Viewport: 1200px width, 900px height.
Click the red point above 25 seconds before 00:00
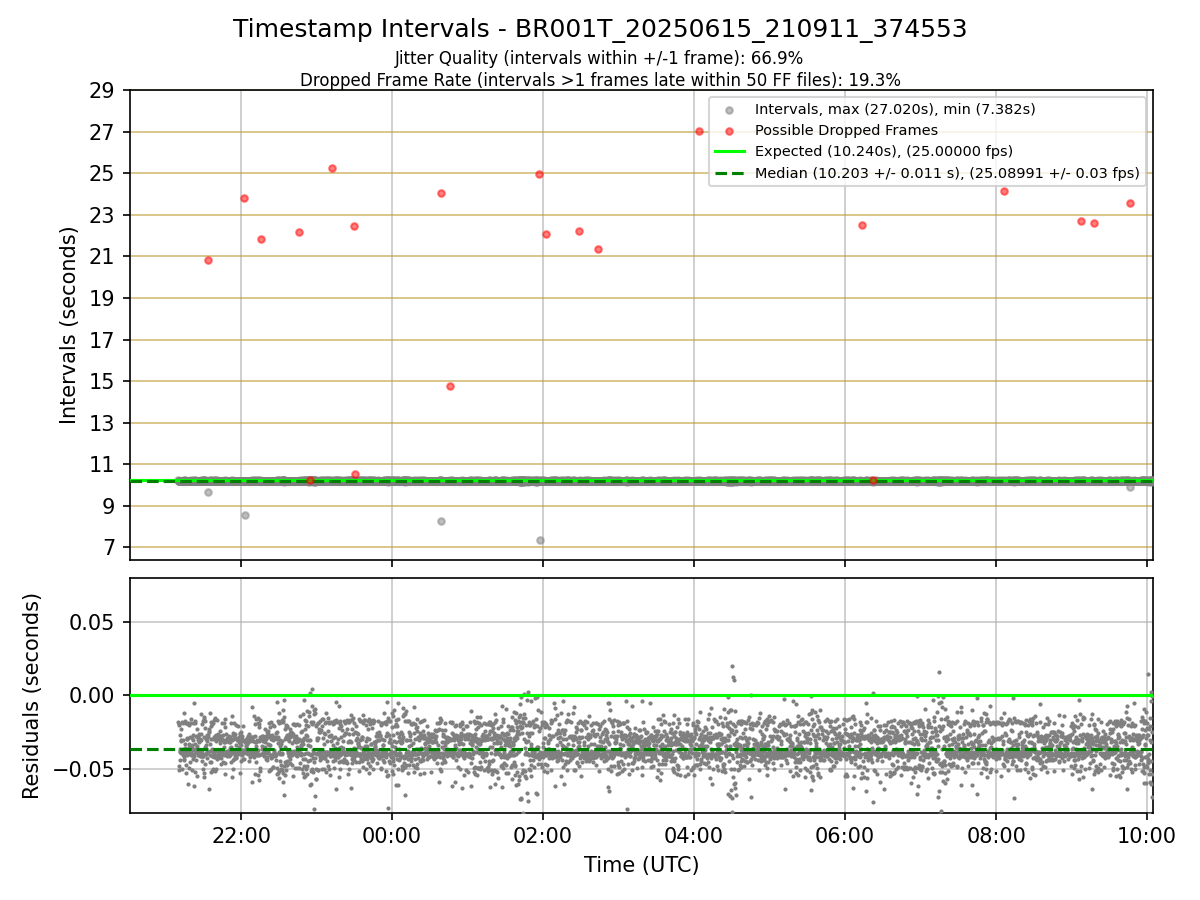[332, 168]
